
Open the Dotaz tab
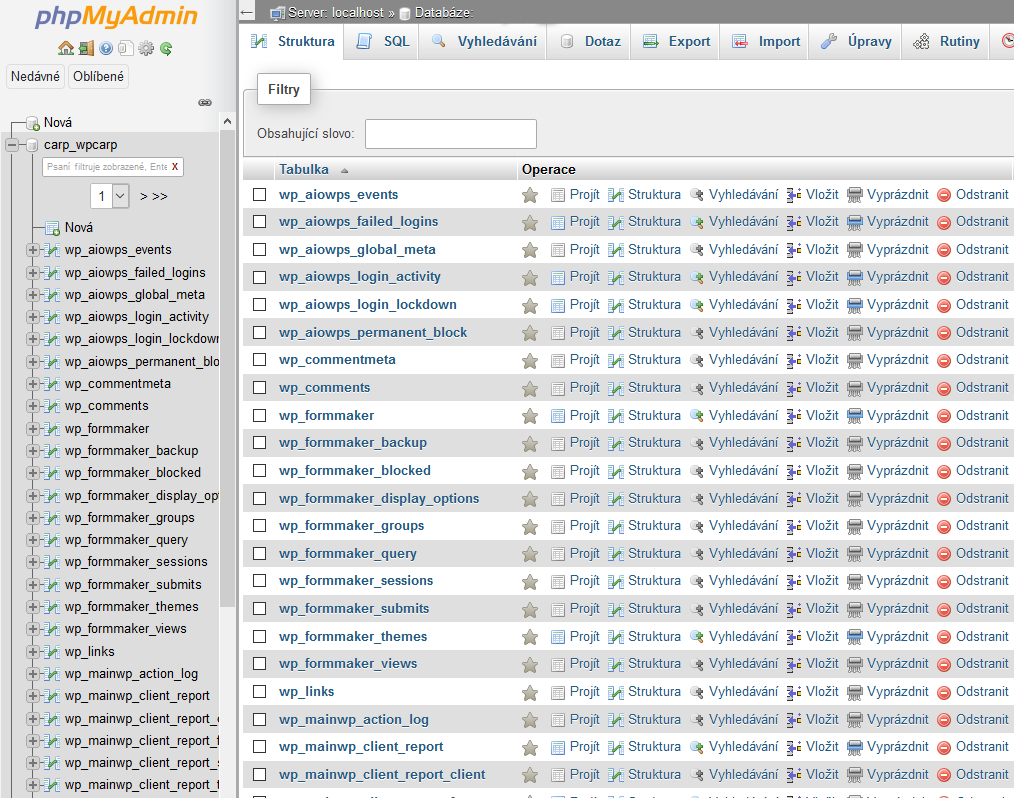pyautogui.click(x=589, y=41)
